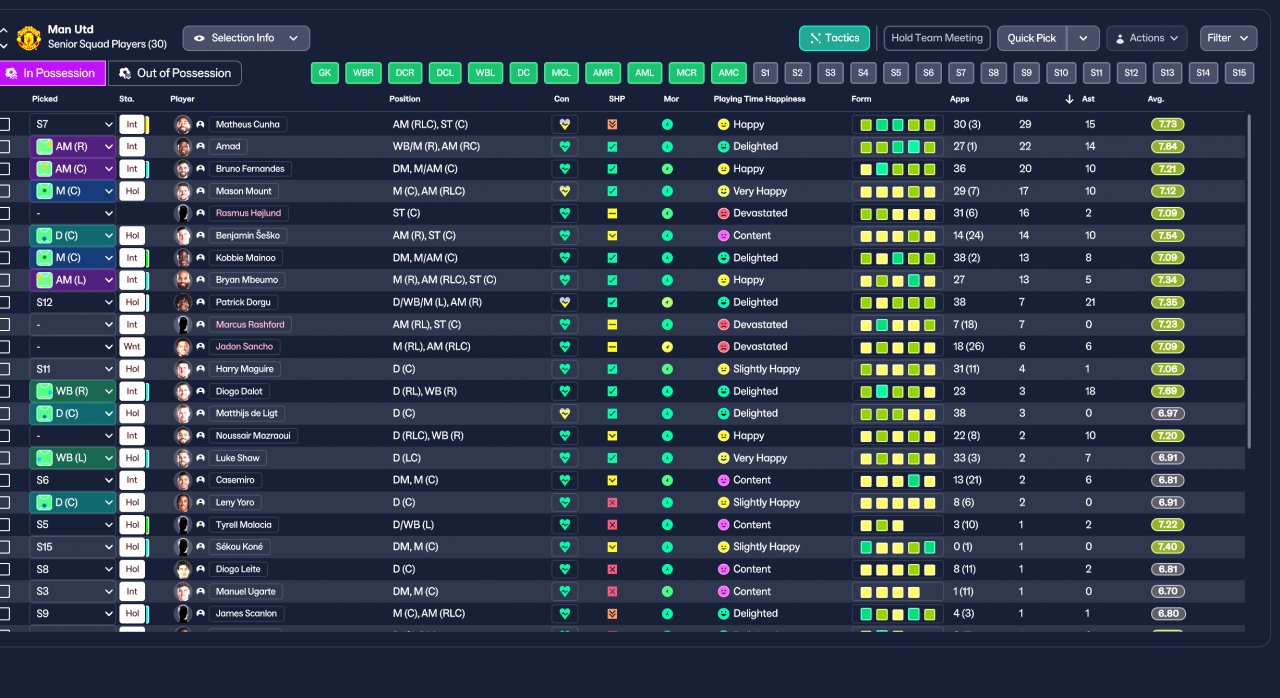The width and height of the screenshot is (1280, 698).
Task: Click the sort arrow beside Gls column
Action: 1069,99
